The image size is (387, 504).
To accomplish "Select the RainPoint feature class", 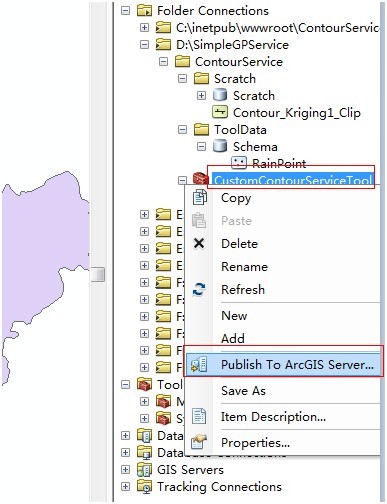I will (279, 163).
